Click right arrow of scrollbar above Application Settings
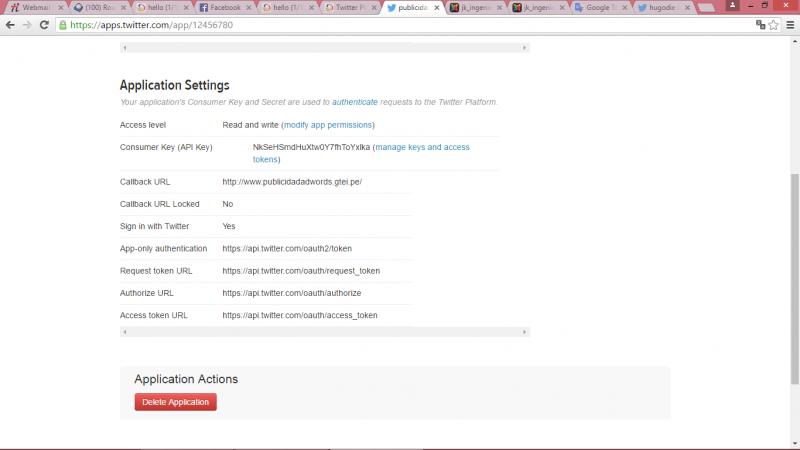Image resolution: width=800 pixels, height=450 pixels. (524, 48)
